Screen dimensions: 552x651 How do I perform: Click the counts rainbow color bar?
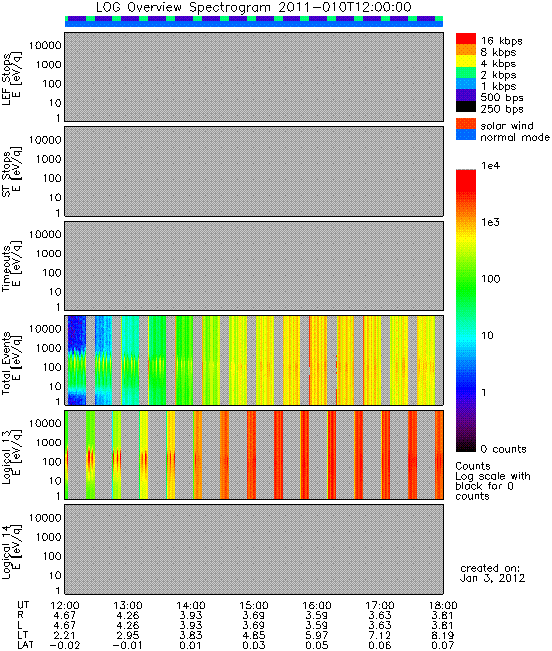click(x=466, y=311)
